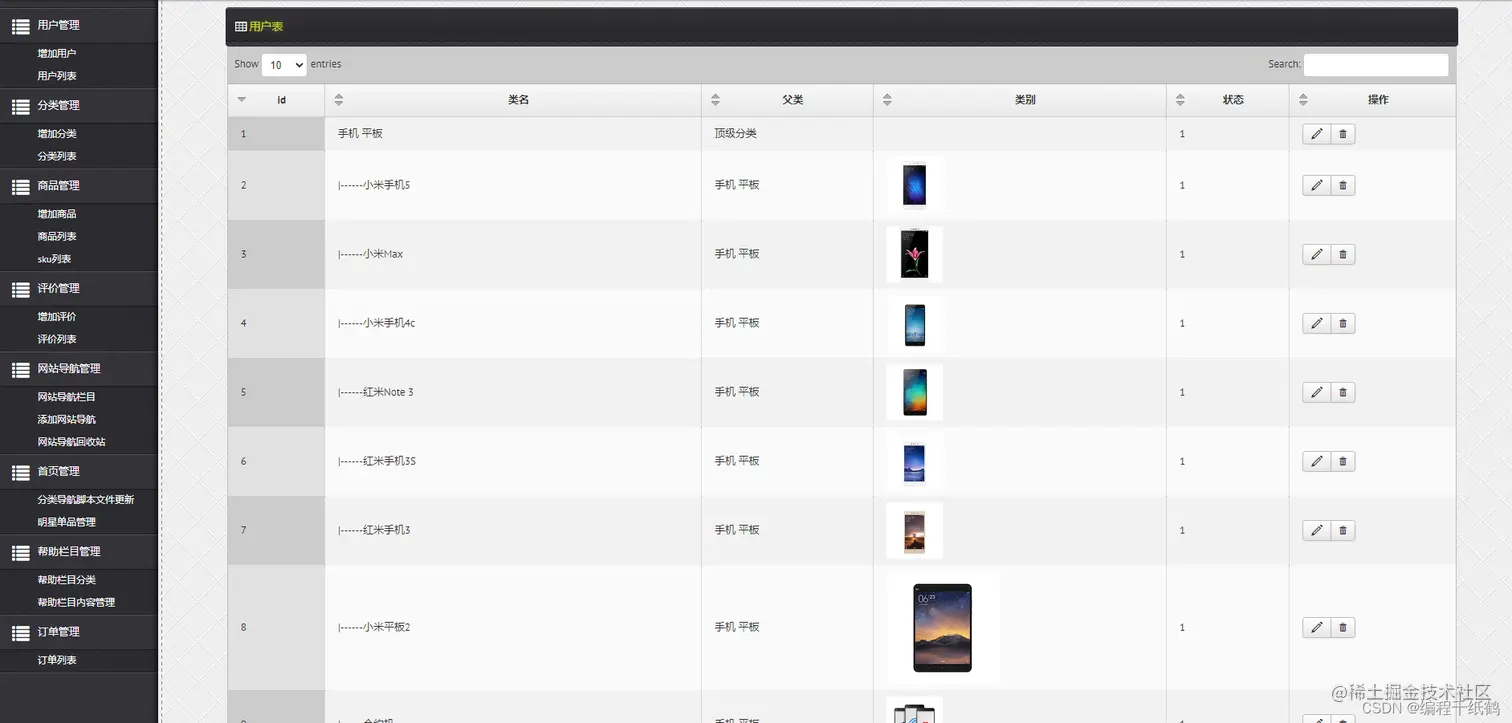Viewport: 1512px width, 723px height.
Task: Edit the 红米Note 3 row
Action: click(1316, 392)
